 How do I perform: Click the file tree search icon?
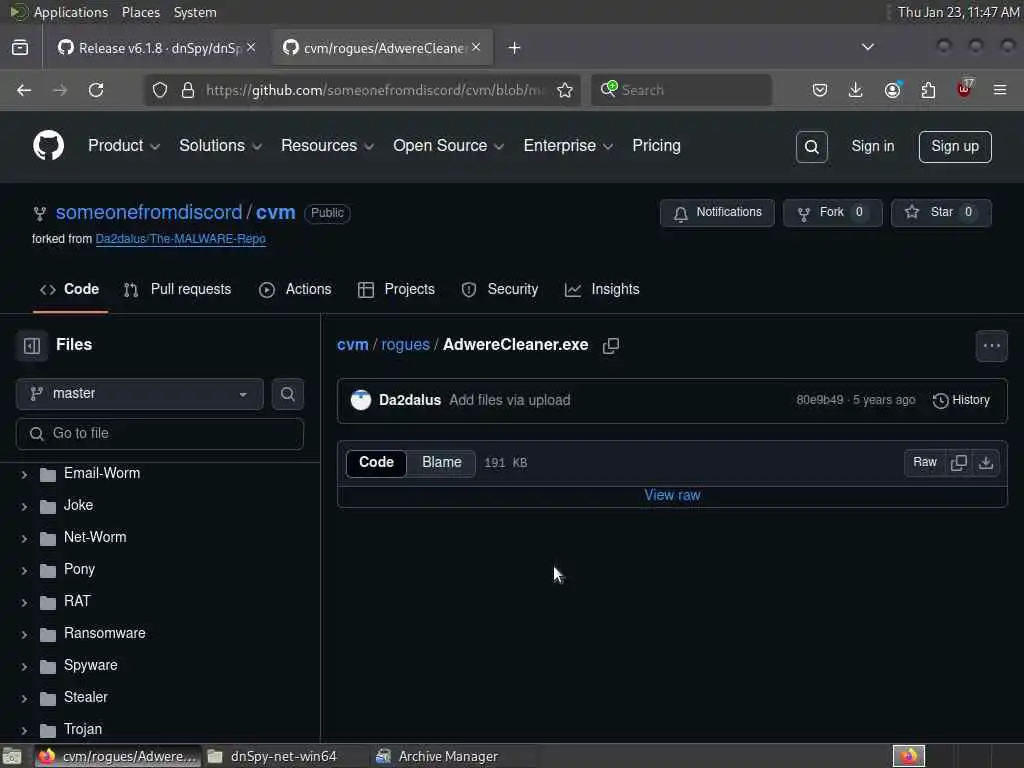287,394
